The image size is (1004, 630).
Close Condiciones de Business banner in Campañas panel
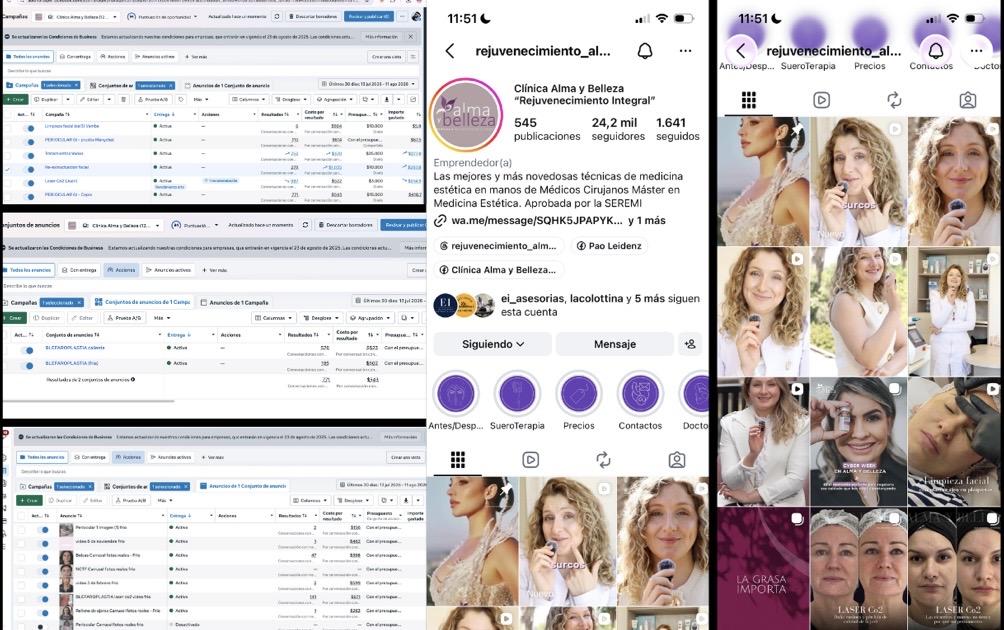point(411,36)
